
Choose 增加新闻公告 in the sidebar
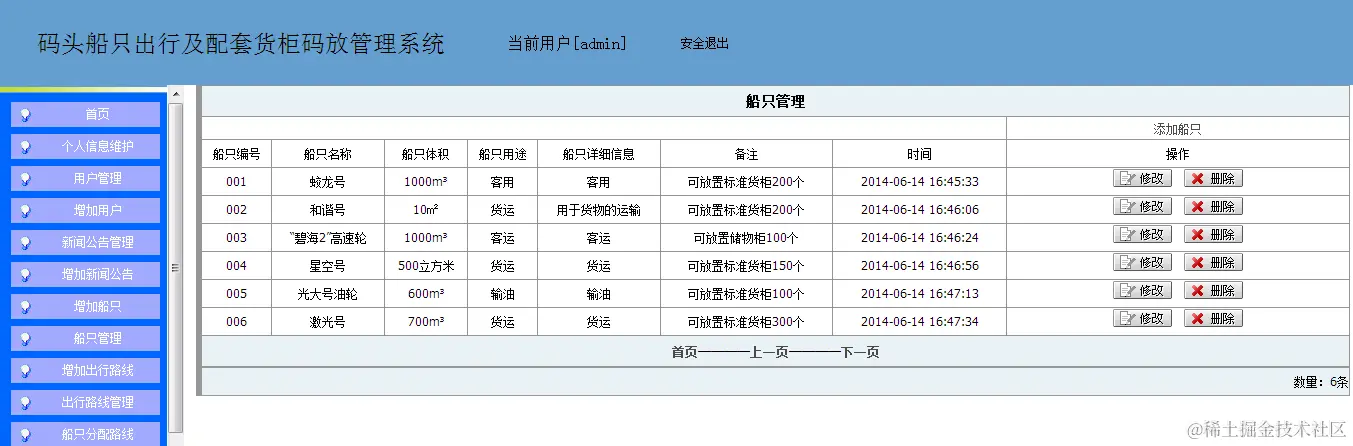point(85,274)
